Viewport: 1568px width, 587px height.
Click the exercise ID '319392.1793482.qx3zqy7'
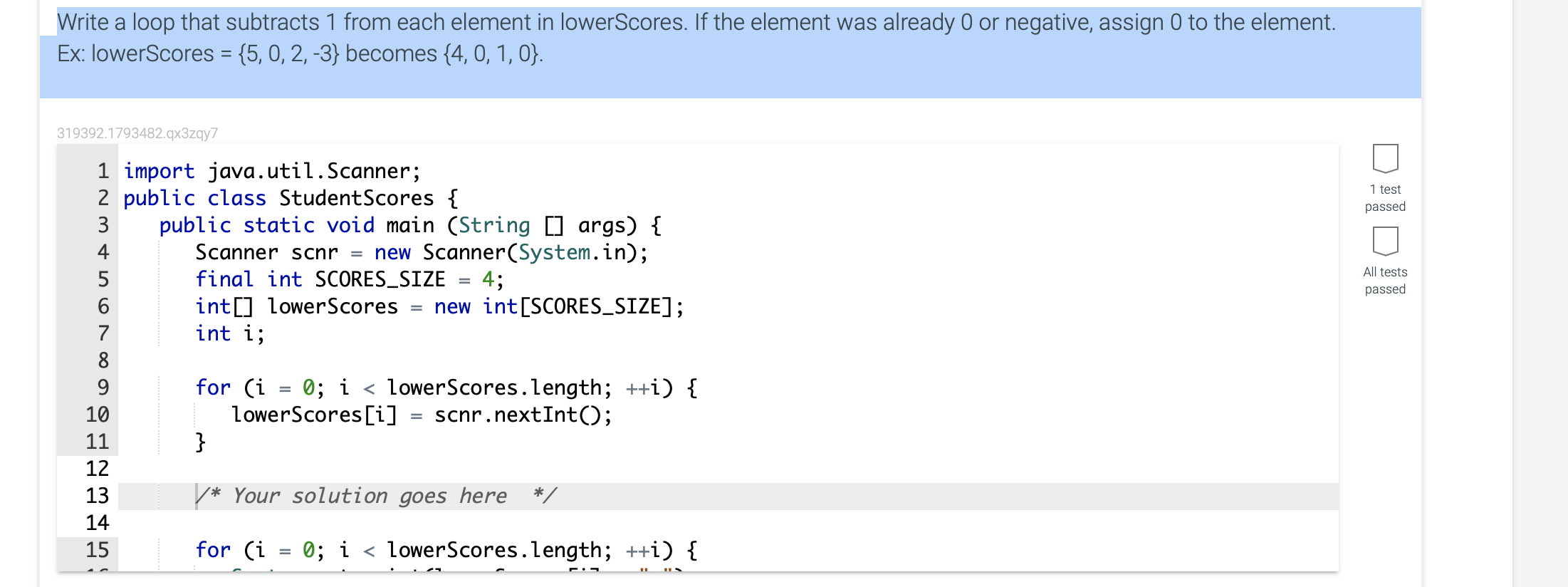(137, 132)
